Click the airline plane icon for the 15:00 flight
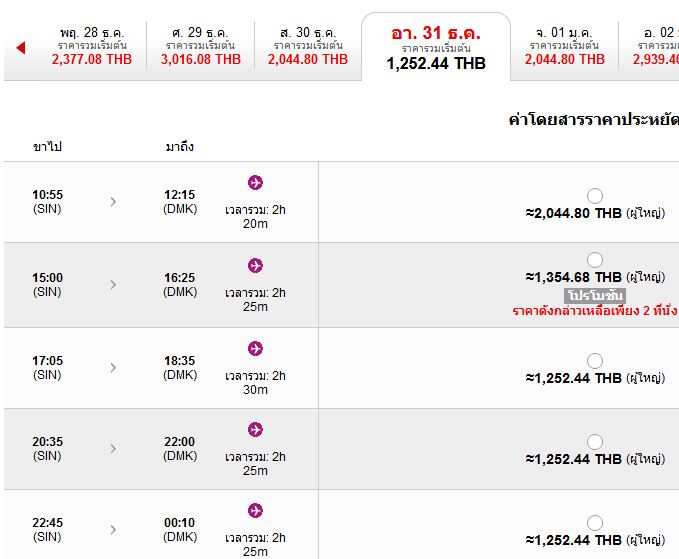The image size is (679, 559). coord(255,265)
